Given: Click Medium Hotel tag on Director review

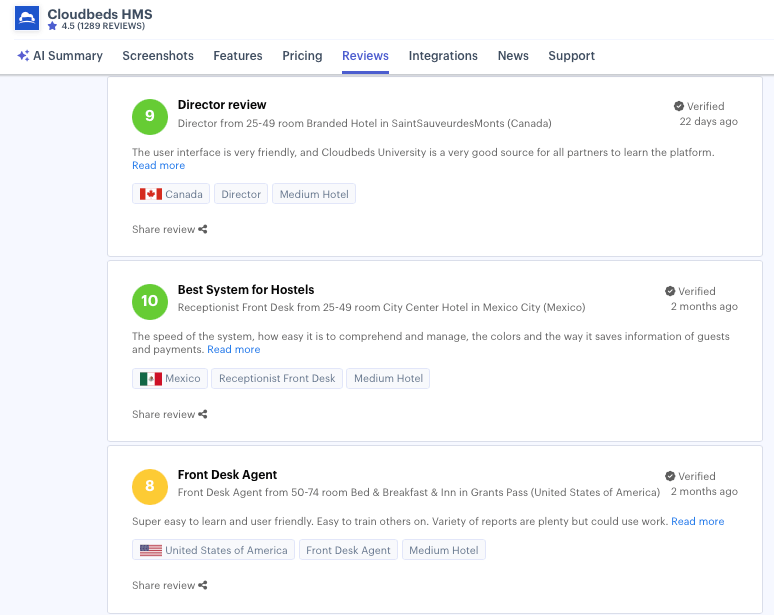Looking at the screenshot, I should tap(314, 194).
